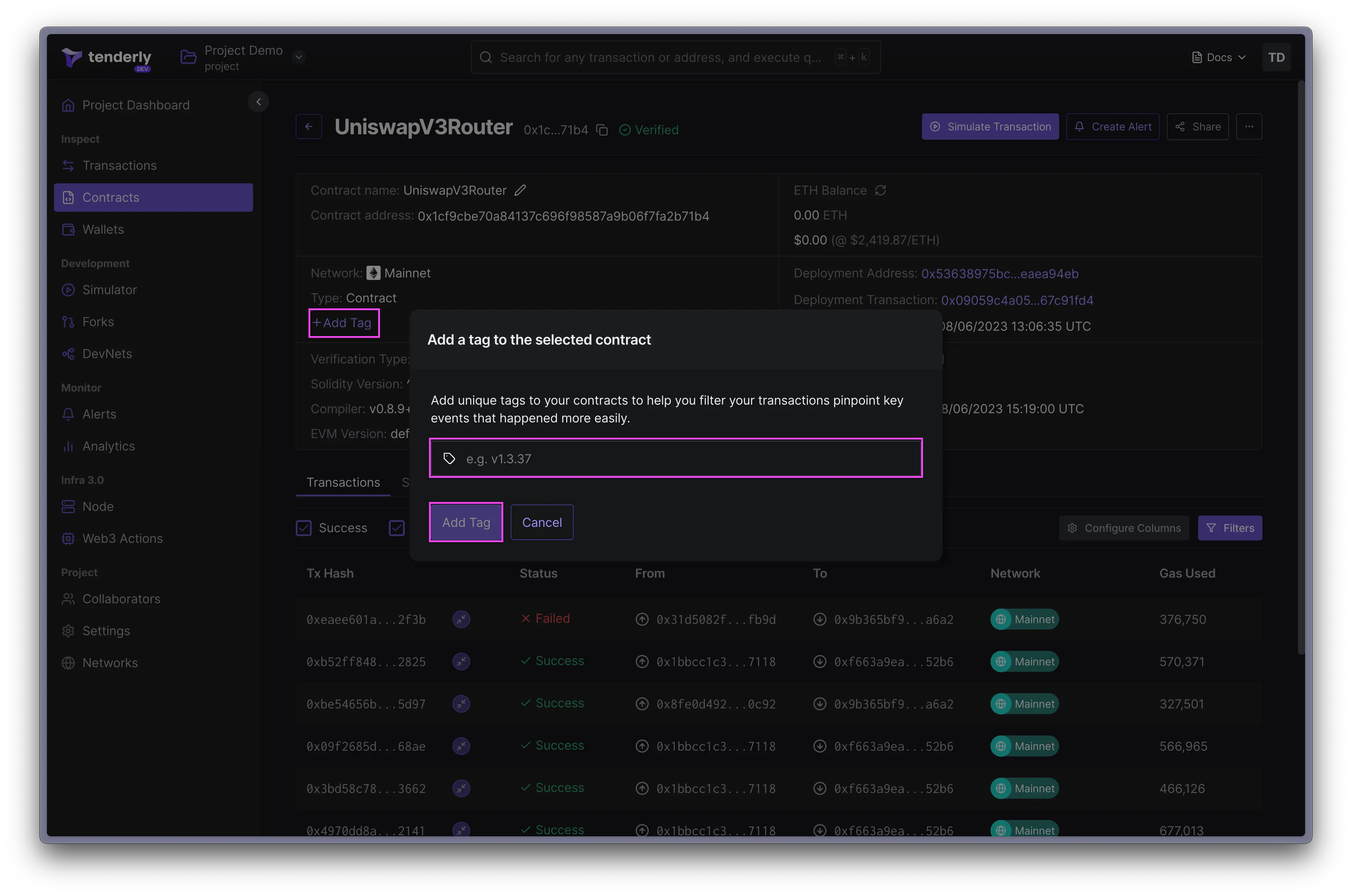This screenshot has height=896, width=1352.
Task: Click the trace icon for tx 0xb52ff848...2825
Action: coord(461,661)
